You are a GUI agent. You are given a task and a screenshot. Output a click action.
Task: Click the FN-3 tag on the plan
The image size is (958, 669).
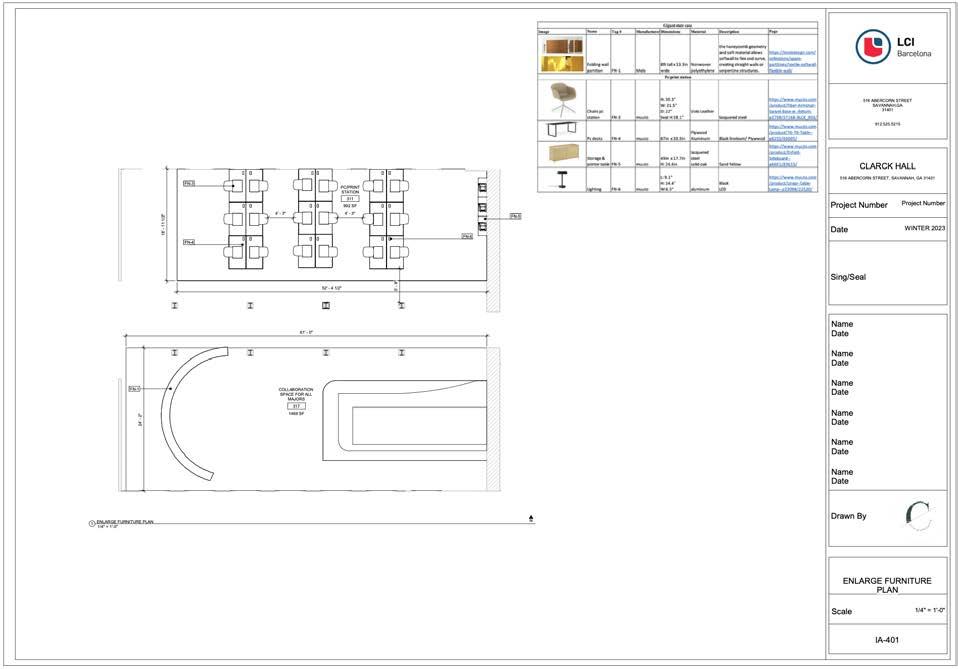tap(189, 183)
